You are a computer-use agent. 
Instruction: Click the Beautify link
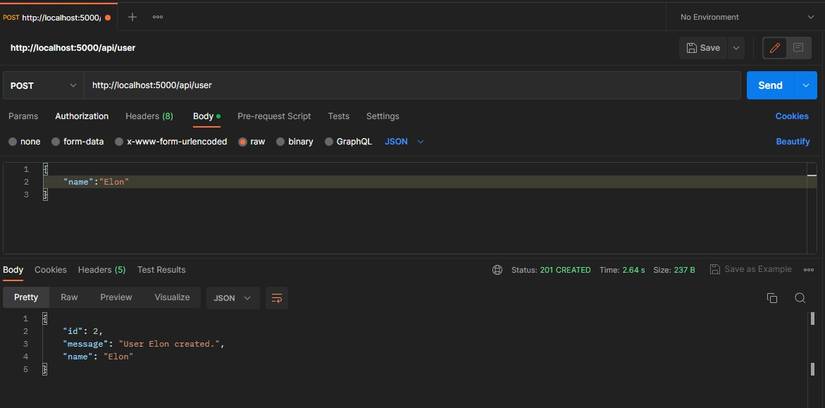(x=793, y=142)
